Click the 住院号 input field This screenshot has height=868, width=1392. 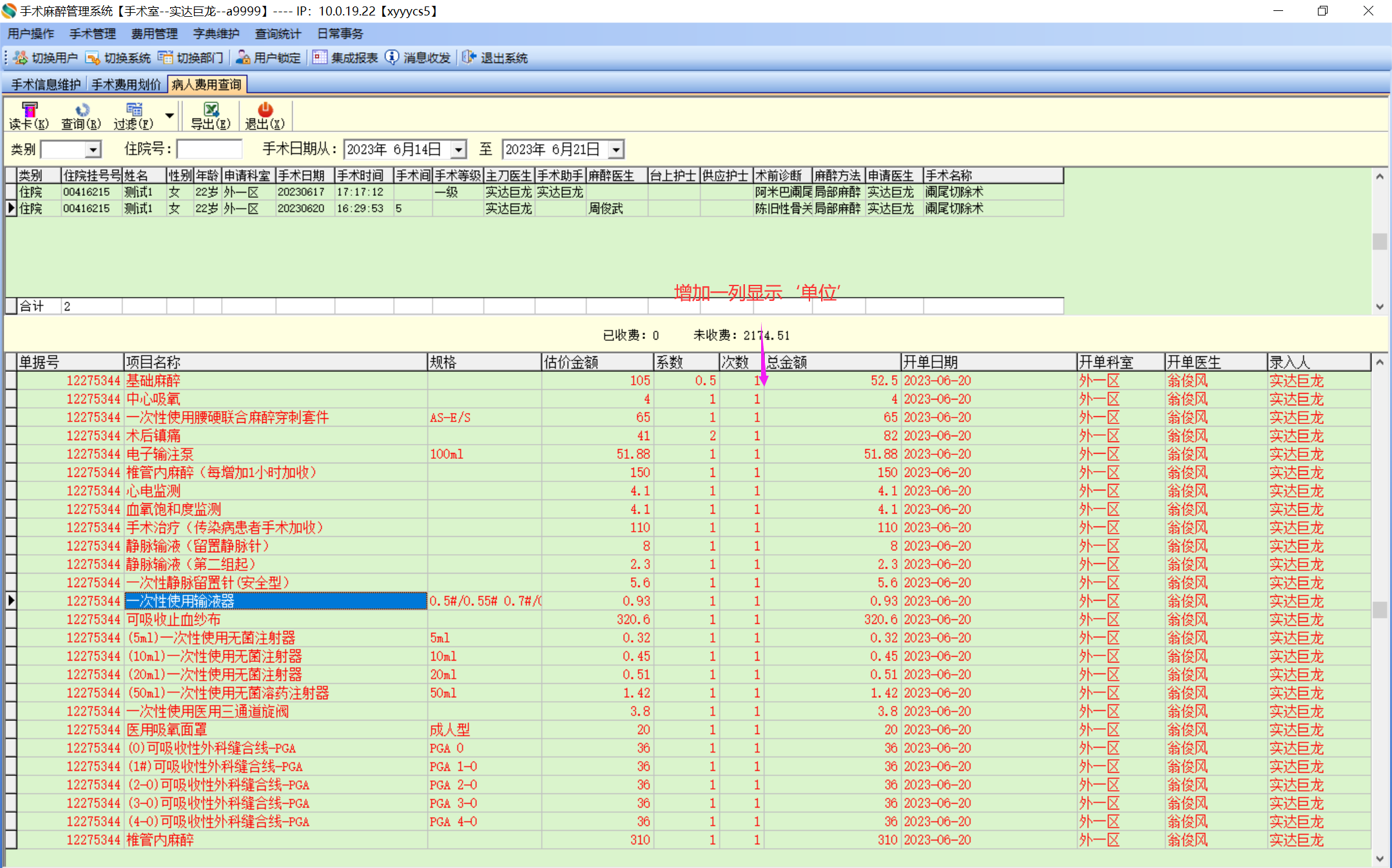pos(209,149)
